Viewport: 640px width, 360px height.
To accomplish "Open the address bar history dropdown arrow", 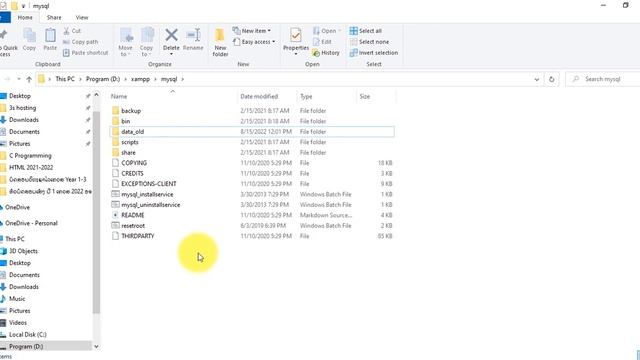I will pos(537,79).
